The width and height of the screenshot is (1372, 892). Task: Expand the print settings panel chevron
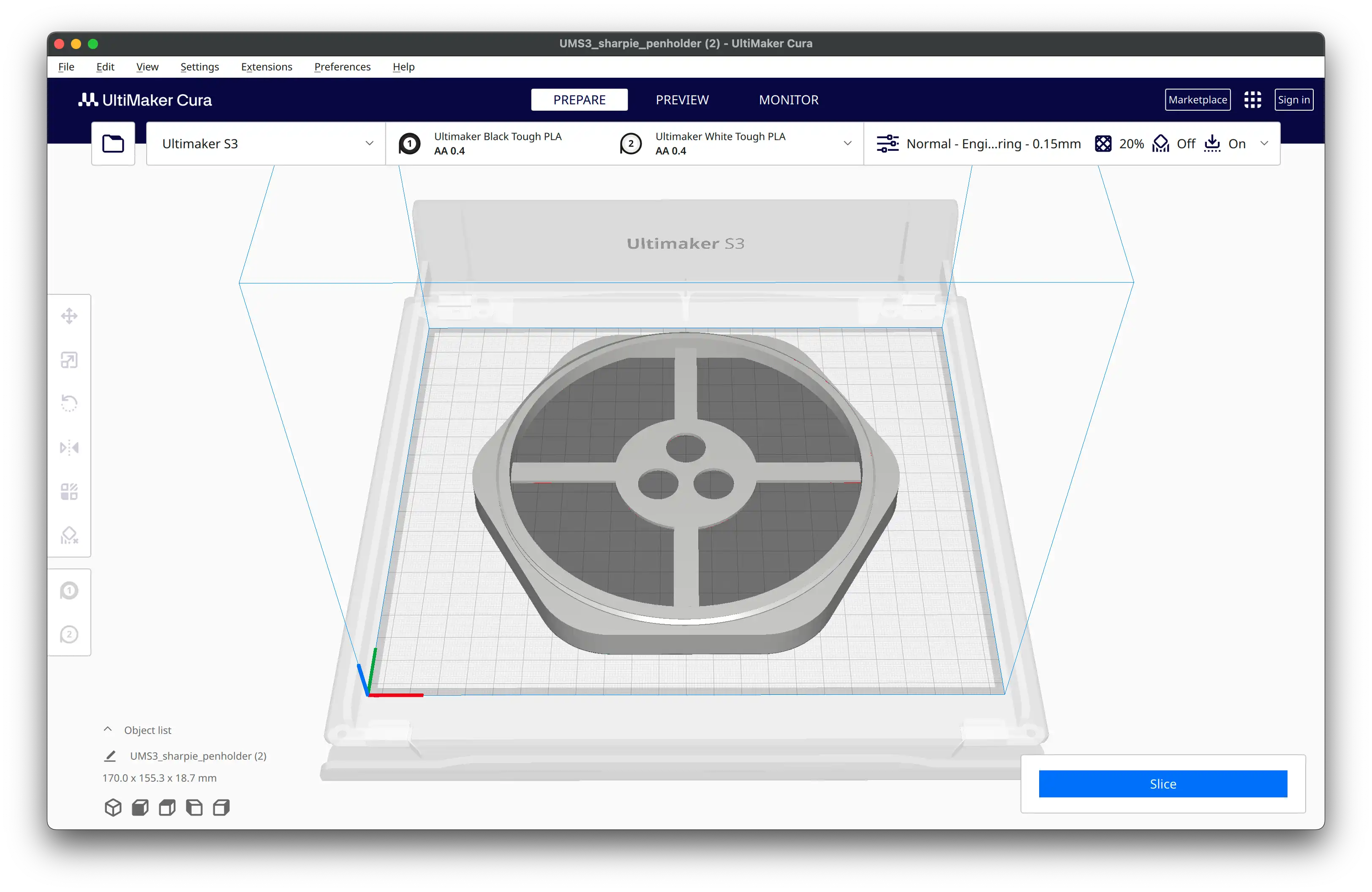1264,144
